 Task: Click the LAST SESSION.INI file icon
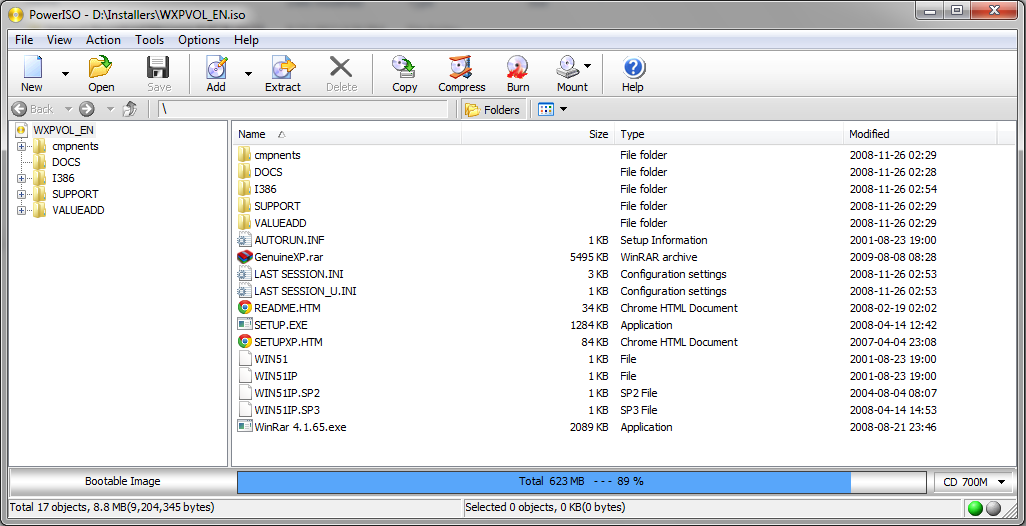tap(245, 274)
